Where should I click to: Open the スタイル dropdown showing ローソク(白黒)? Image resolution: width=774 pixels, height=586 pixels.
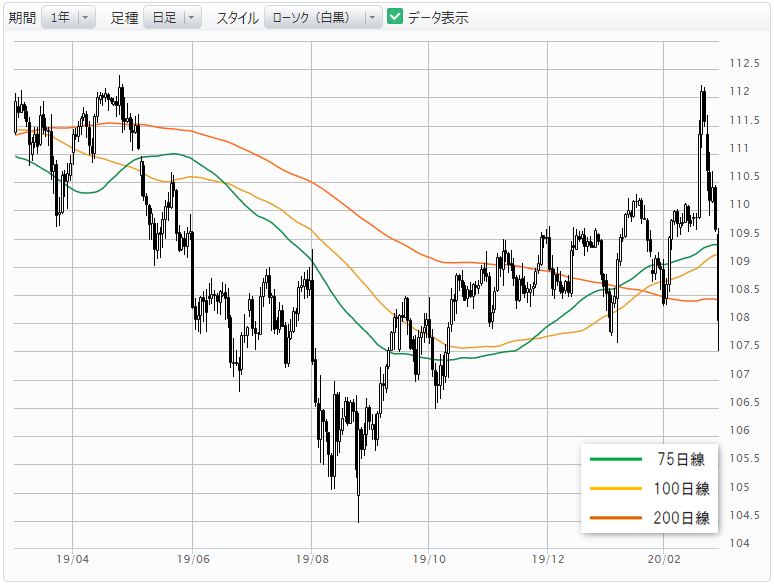323,18
